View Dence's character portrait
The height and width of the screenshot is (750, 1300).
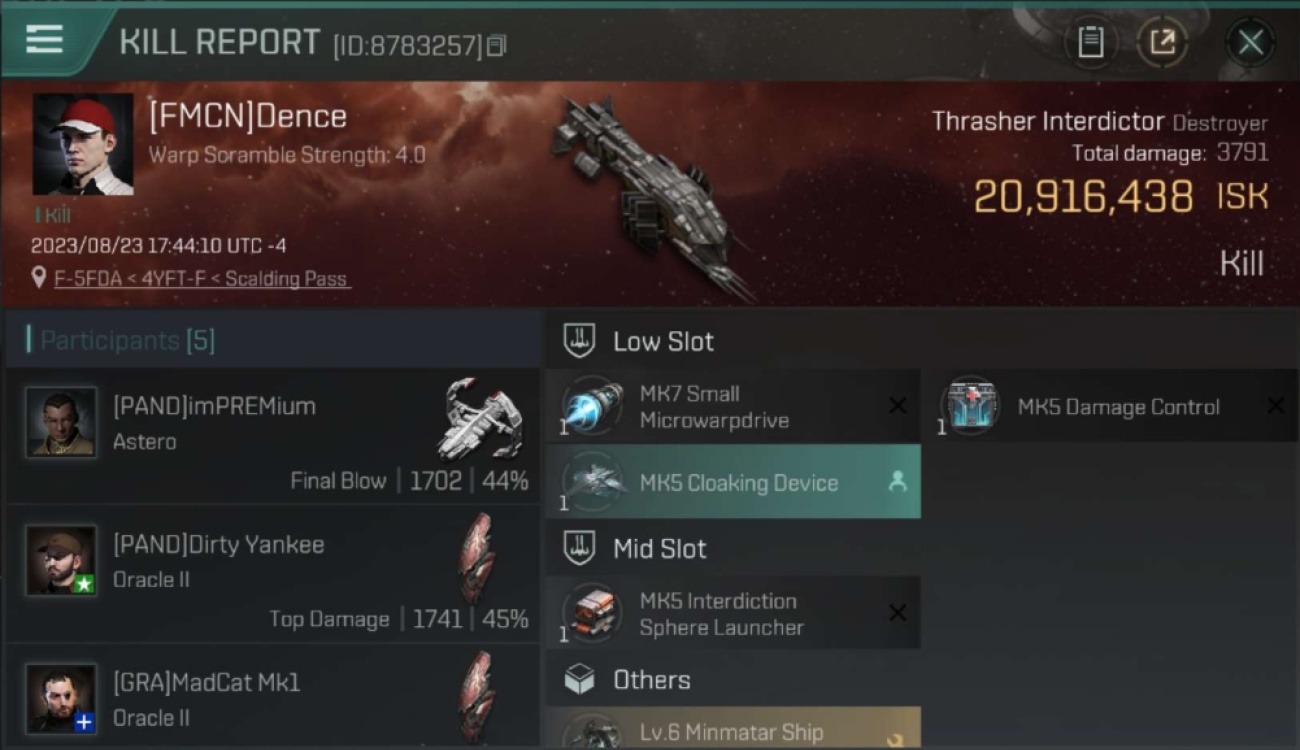tap(83, 144)
